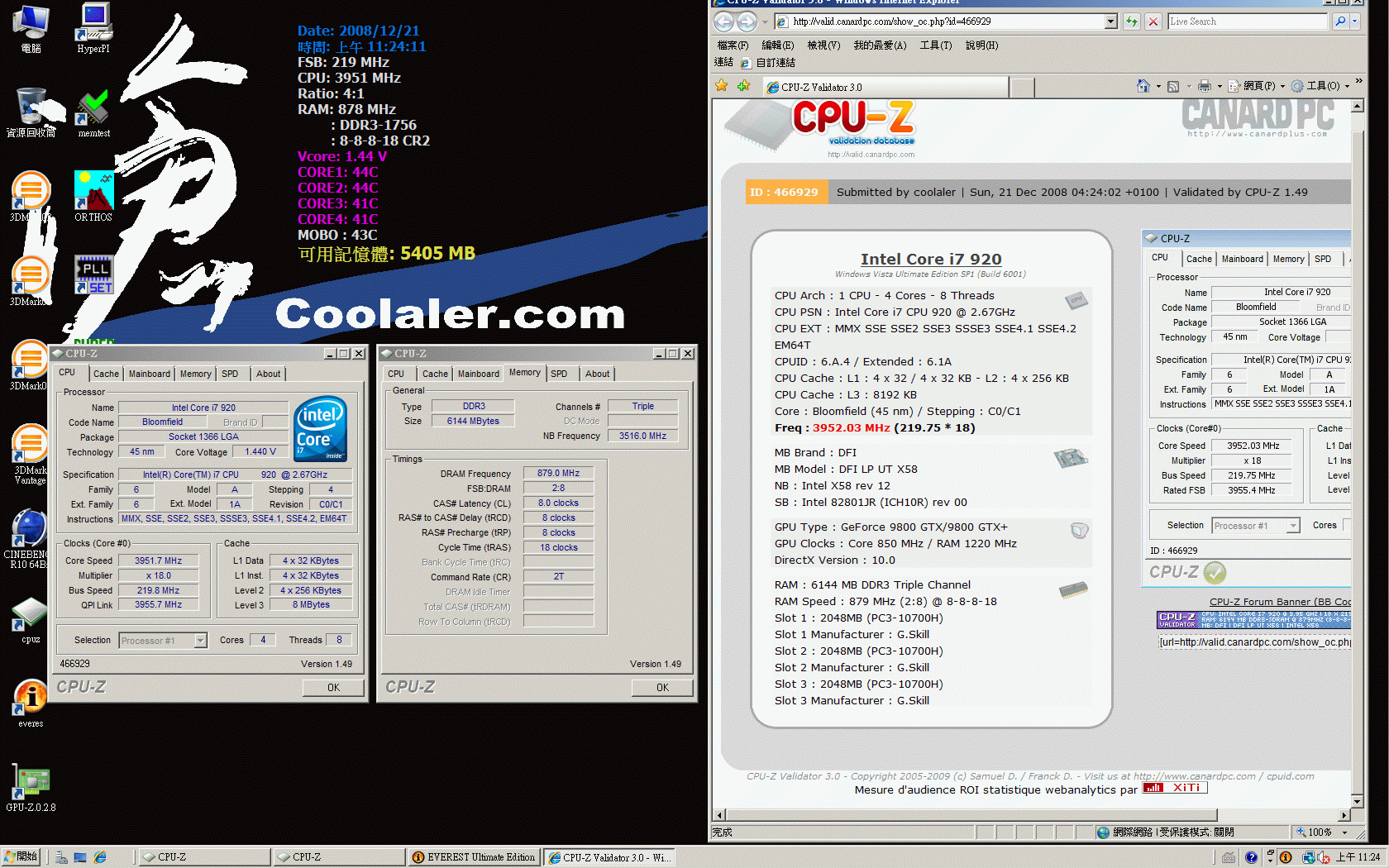Click the XiTi statistics badge
The image size is (1389, 868).
pyautogui.click(x=1175, y=788)
